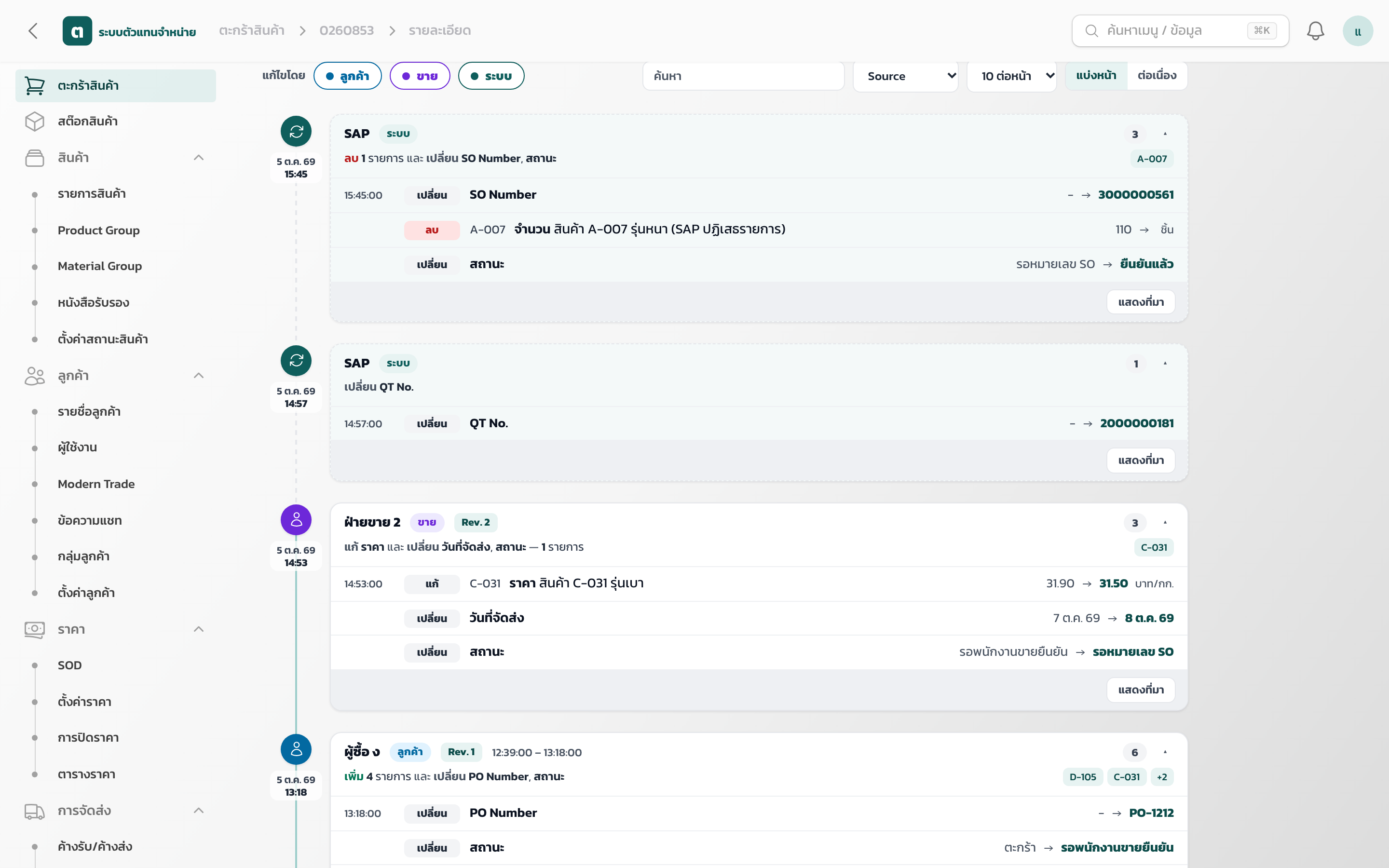
Task: Click the ราคา money icon
Action: [34, 630]
